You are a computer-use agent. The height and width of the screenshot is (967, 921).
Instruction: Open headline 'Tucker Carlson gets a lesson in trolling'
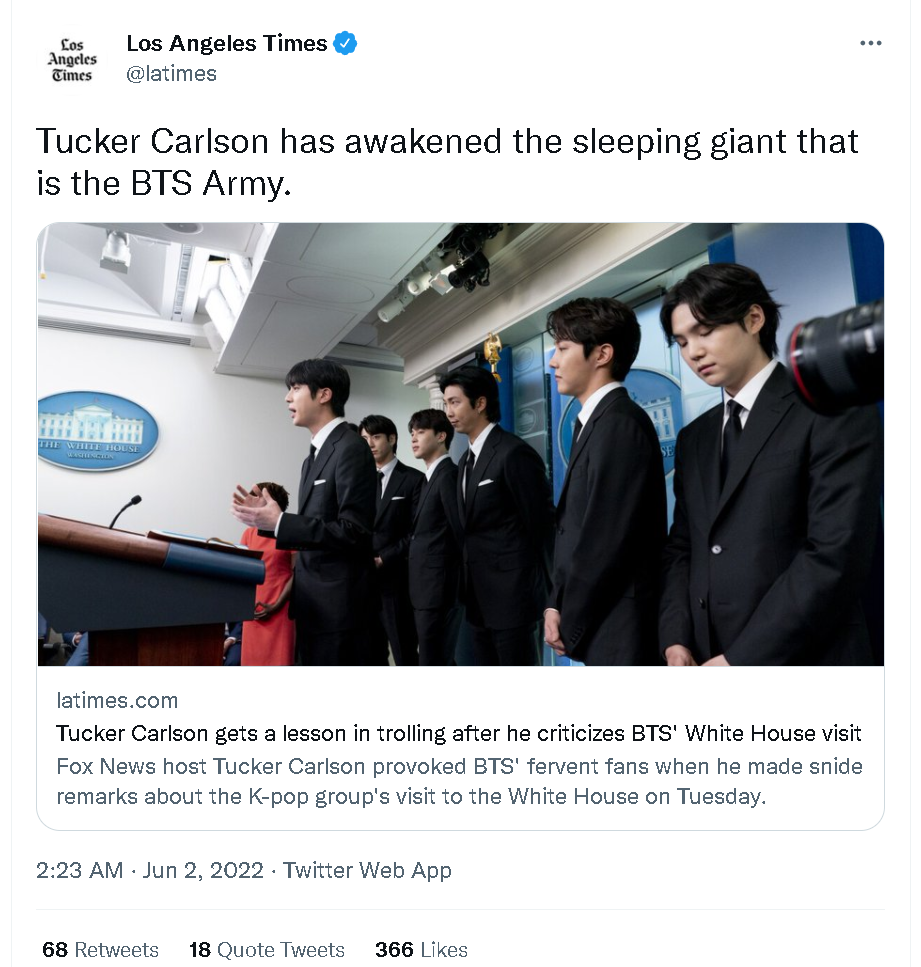coord(458,733)
